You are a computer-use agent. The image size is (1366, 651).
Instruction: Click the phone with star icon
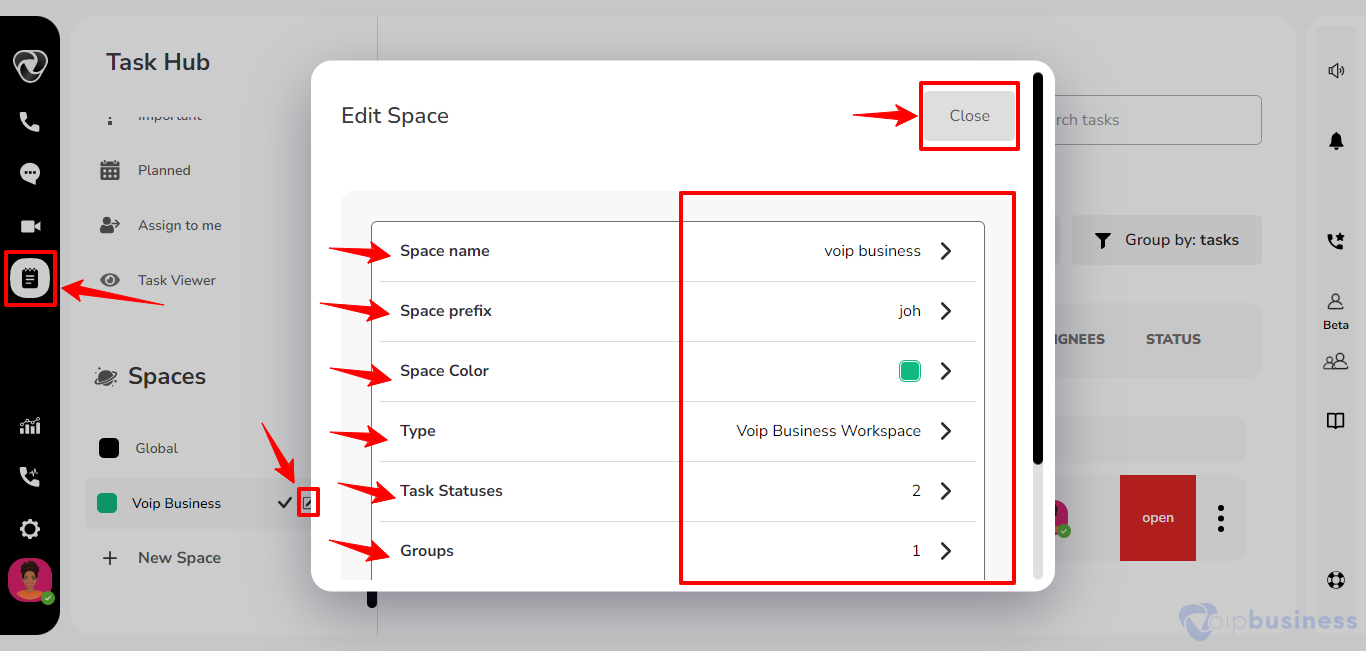[1336, 241]
